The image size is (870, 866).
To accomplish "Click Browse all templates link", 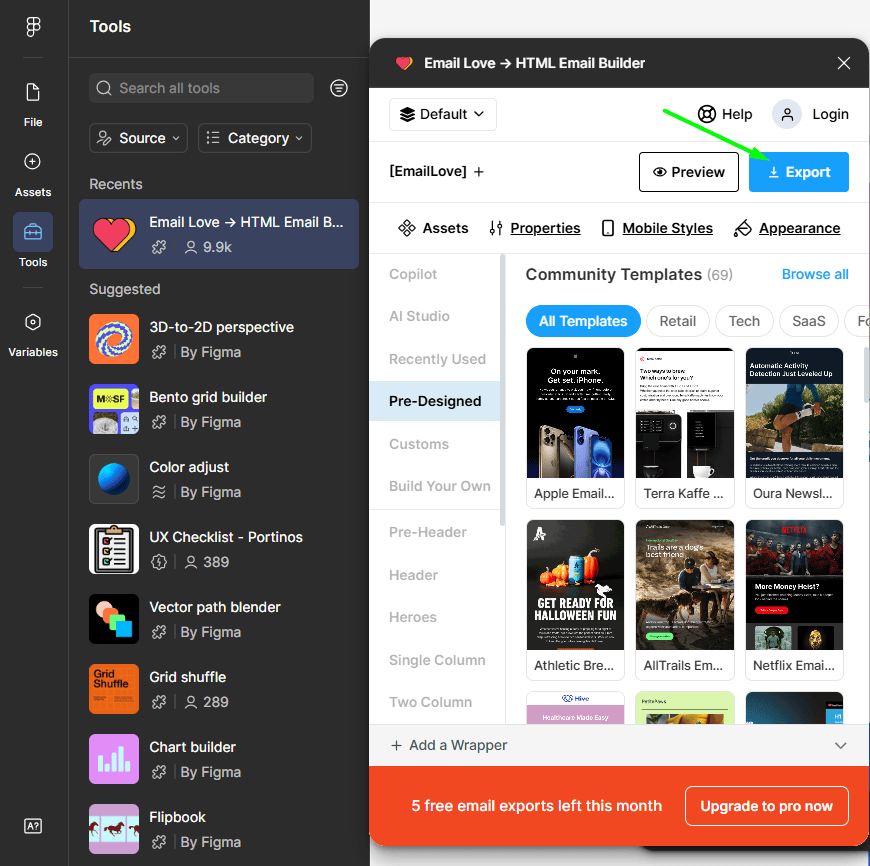I will 815,274.
